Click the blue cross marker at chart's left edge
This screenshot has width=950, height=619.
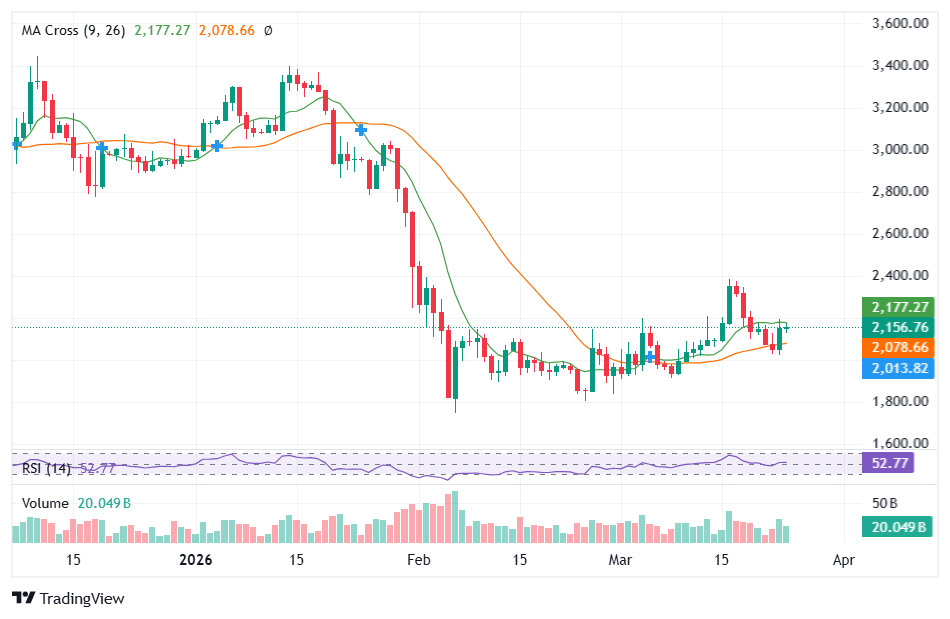point(17,144)
